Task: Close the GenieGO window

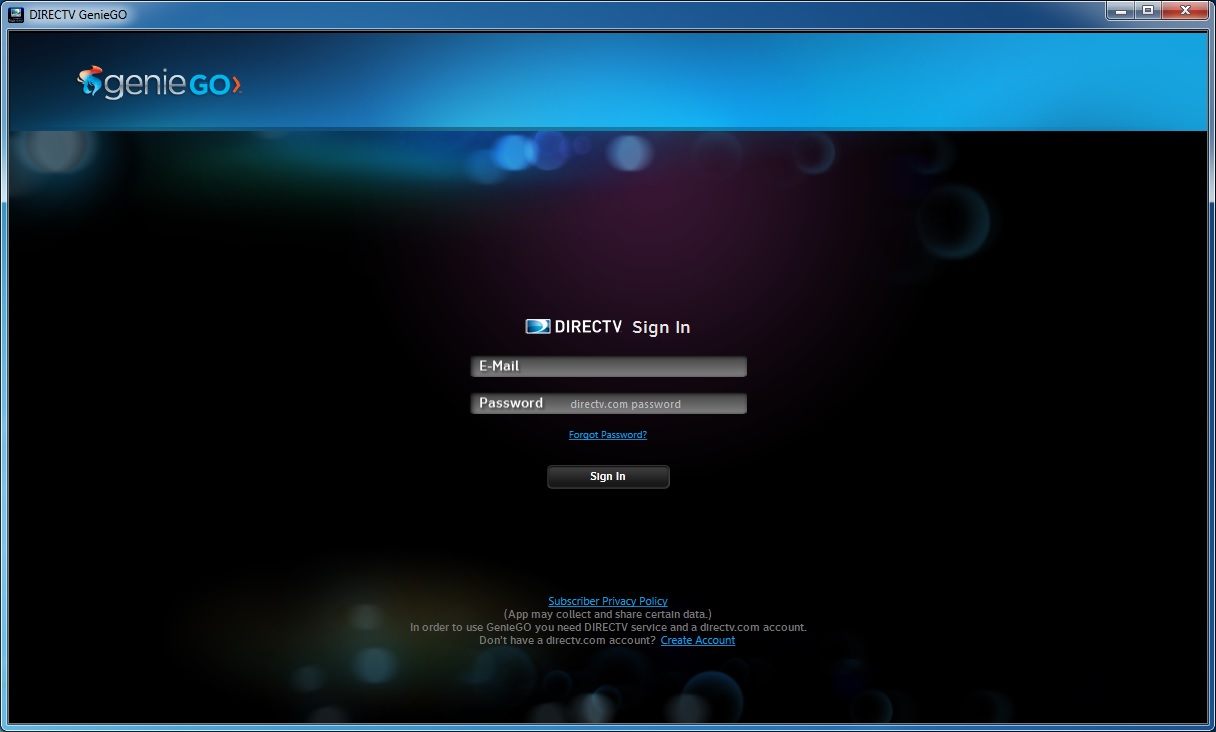Action: tap(1184, 11)
